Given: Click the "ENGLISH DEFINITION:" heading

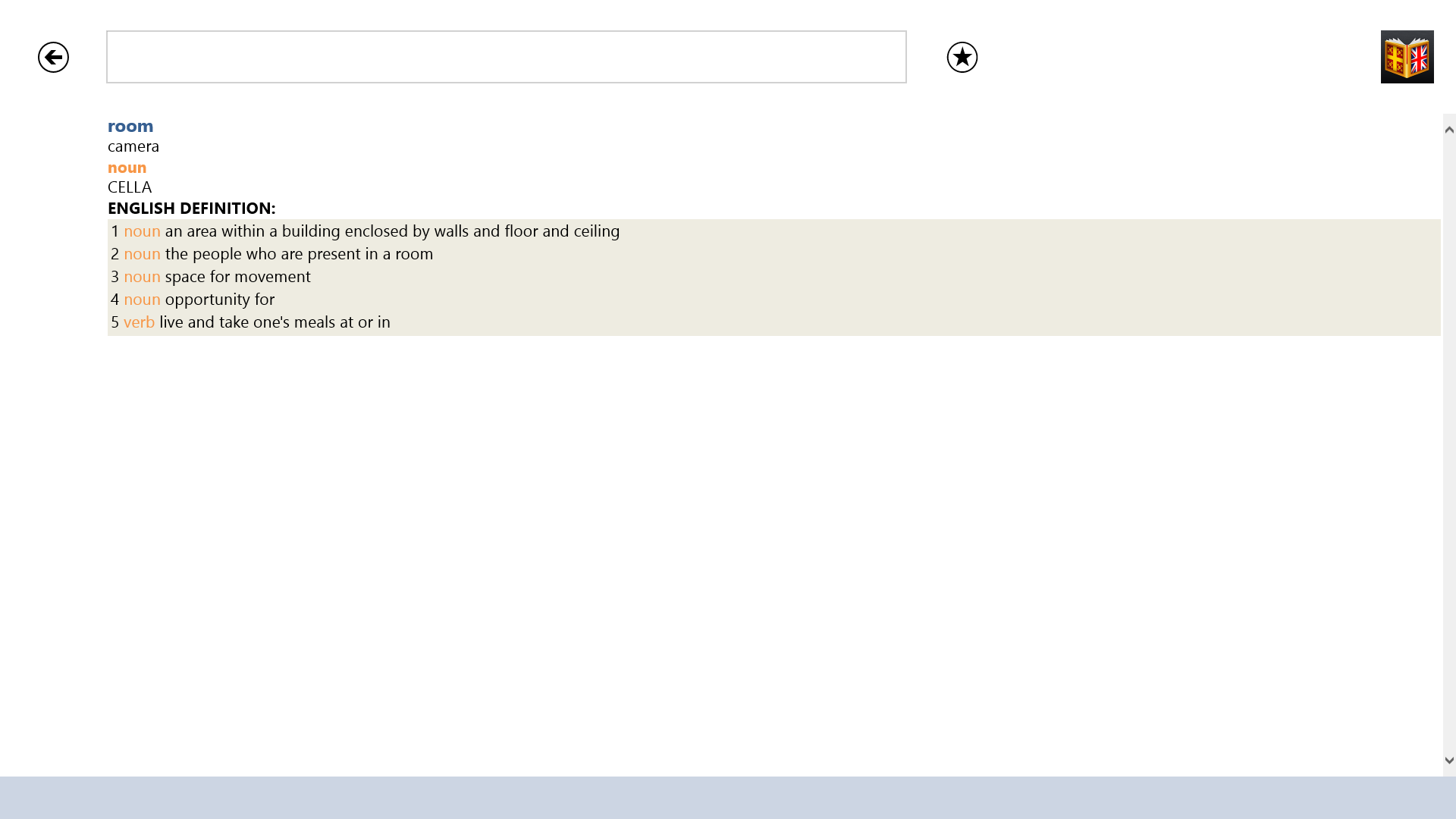Looking at the screenshot, I should (x=191, y=208).
